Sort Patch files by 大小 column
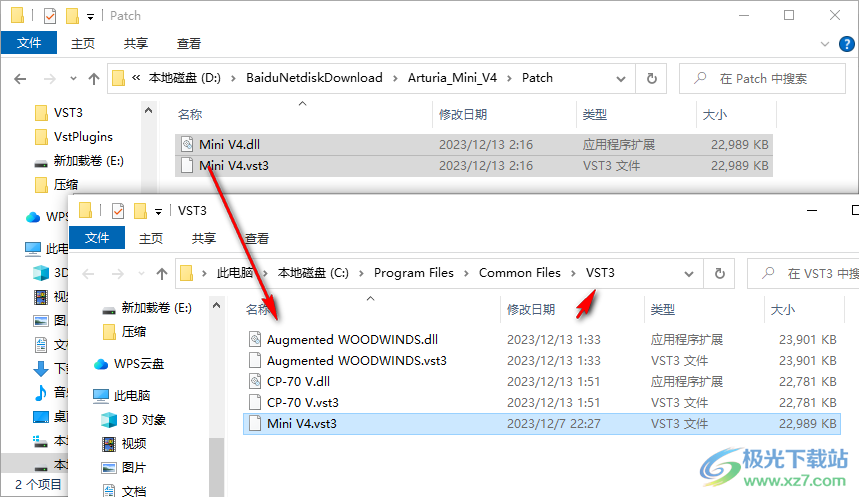The width and height of the screenshot is (859, 497). pos(715,115)
